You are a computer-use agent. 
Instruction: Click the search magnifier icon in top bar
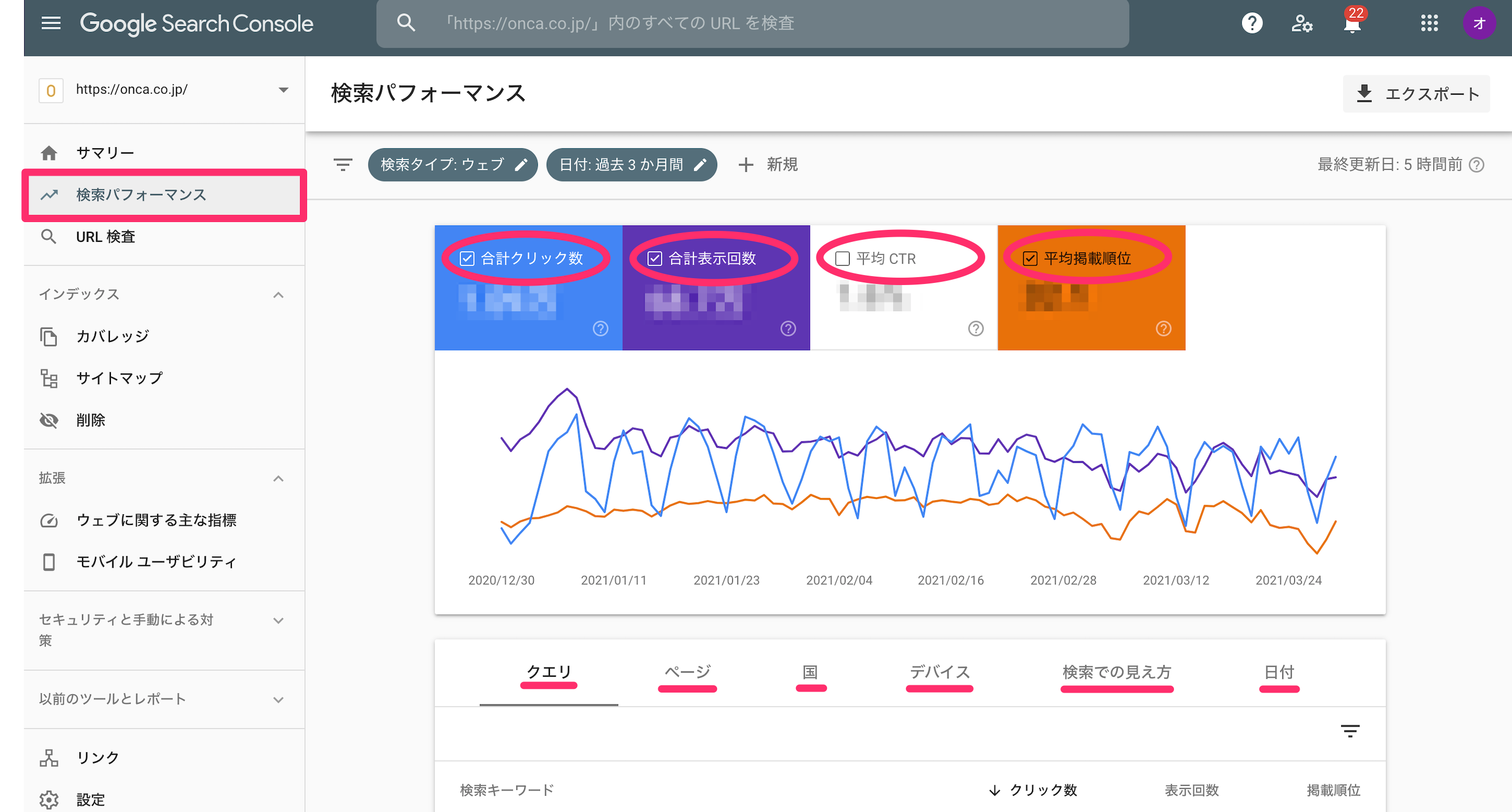[x=406, y=23]
